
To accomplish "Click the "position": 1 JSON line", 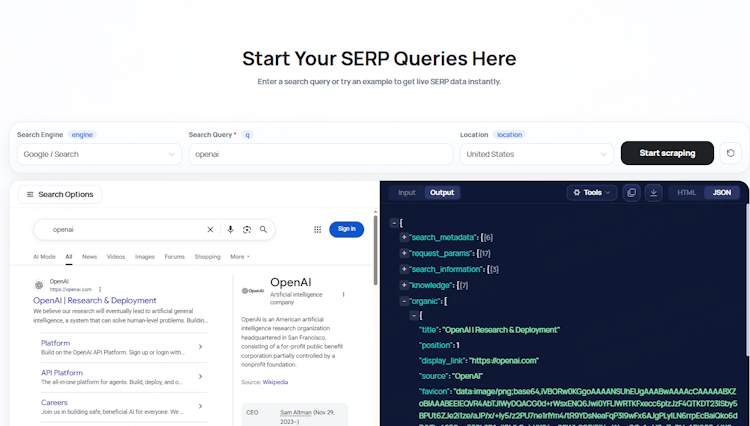I will [439, 345].
